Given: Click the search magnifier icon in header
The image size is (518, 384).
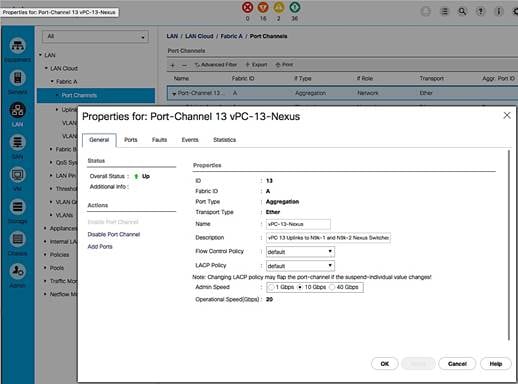Looking at the screenshot, I should point(462,12).
